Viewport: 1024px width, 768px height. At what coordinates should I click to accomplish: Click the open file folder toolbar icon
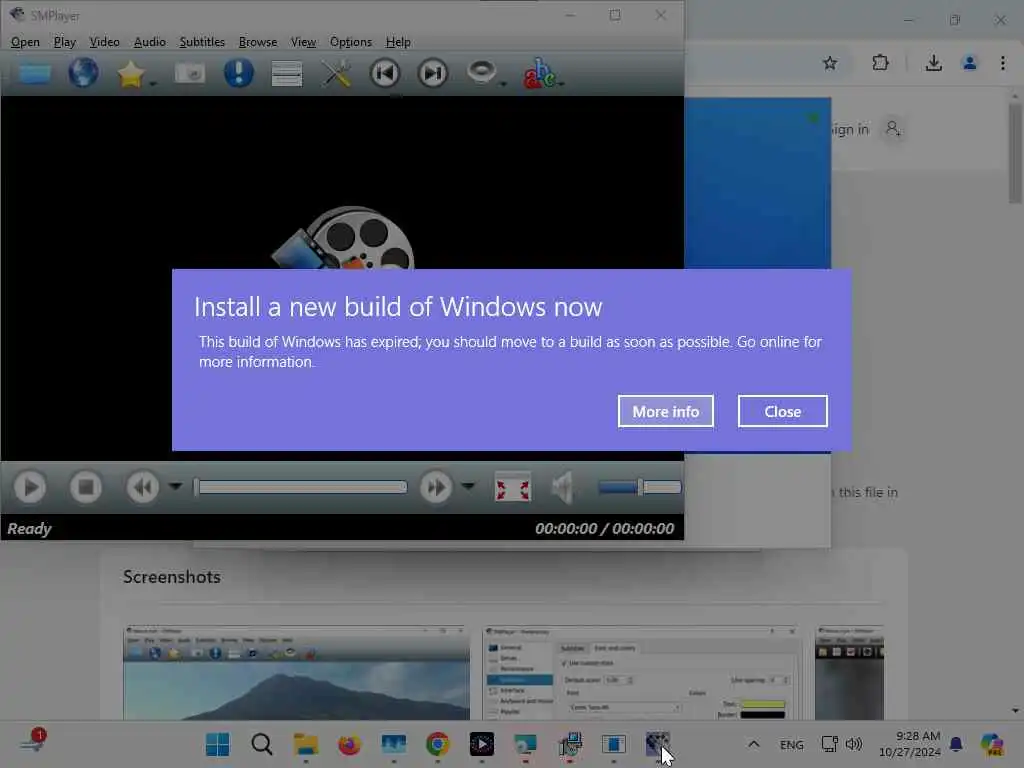click(x=35, y=73)
